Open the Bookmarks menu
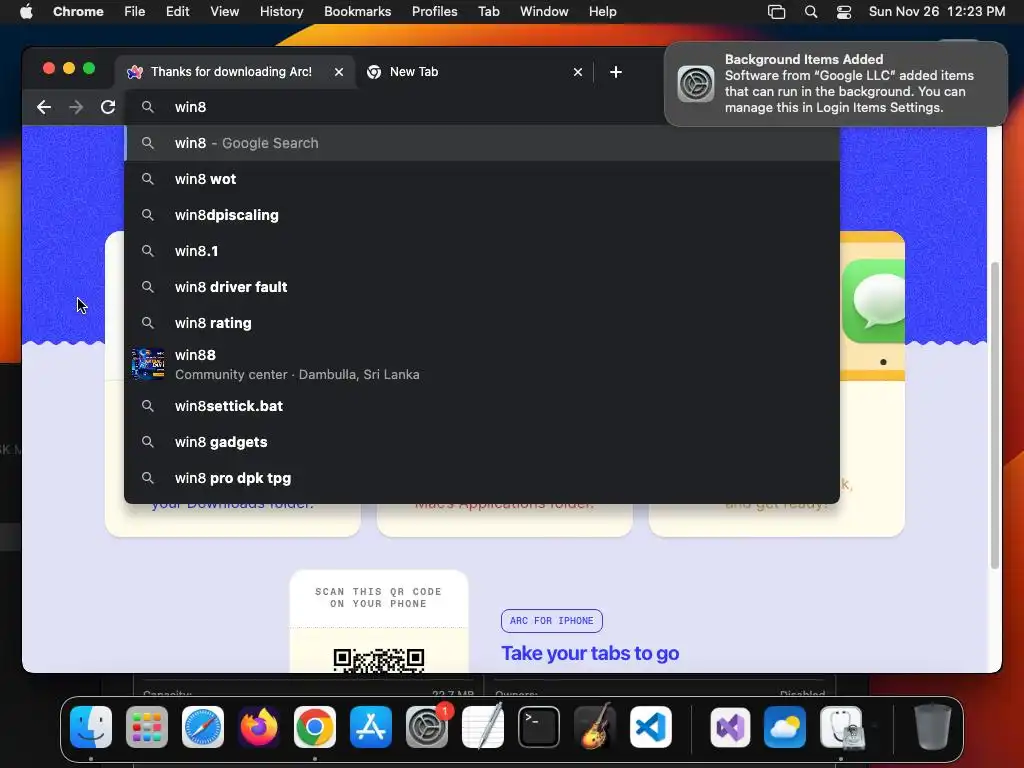Screen dimensions: 1024x768 357,12
